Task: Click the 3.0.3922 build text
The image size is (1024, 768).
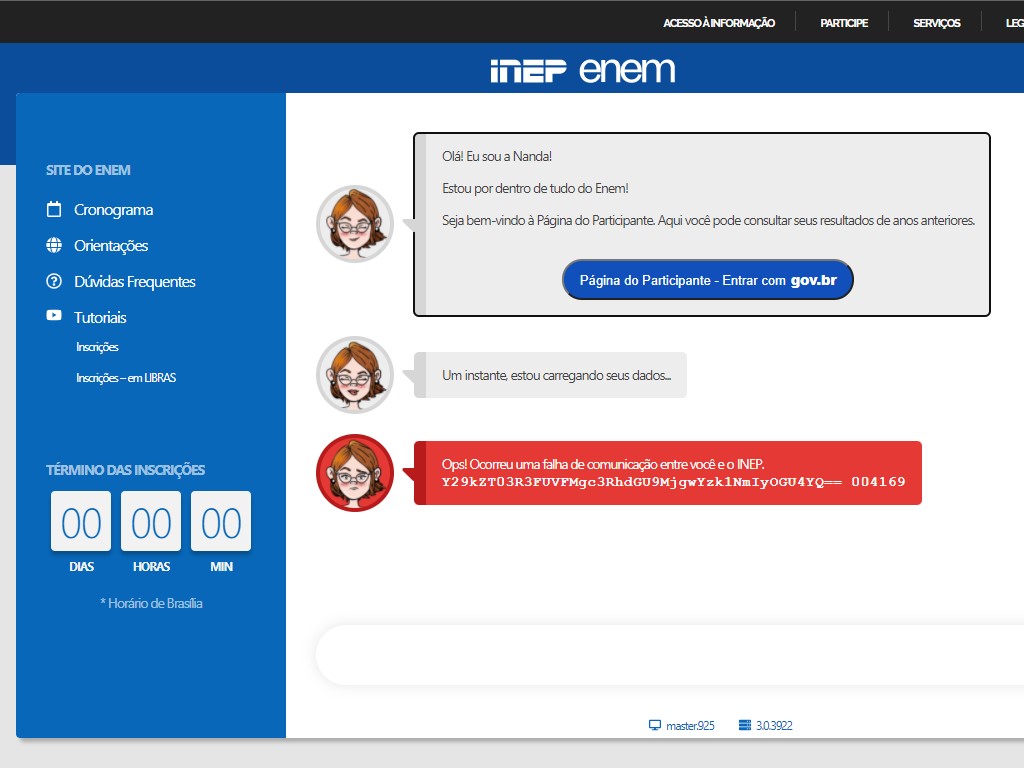Action: tap(774, 726)
